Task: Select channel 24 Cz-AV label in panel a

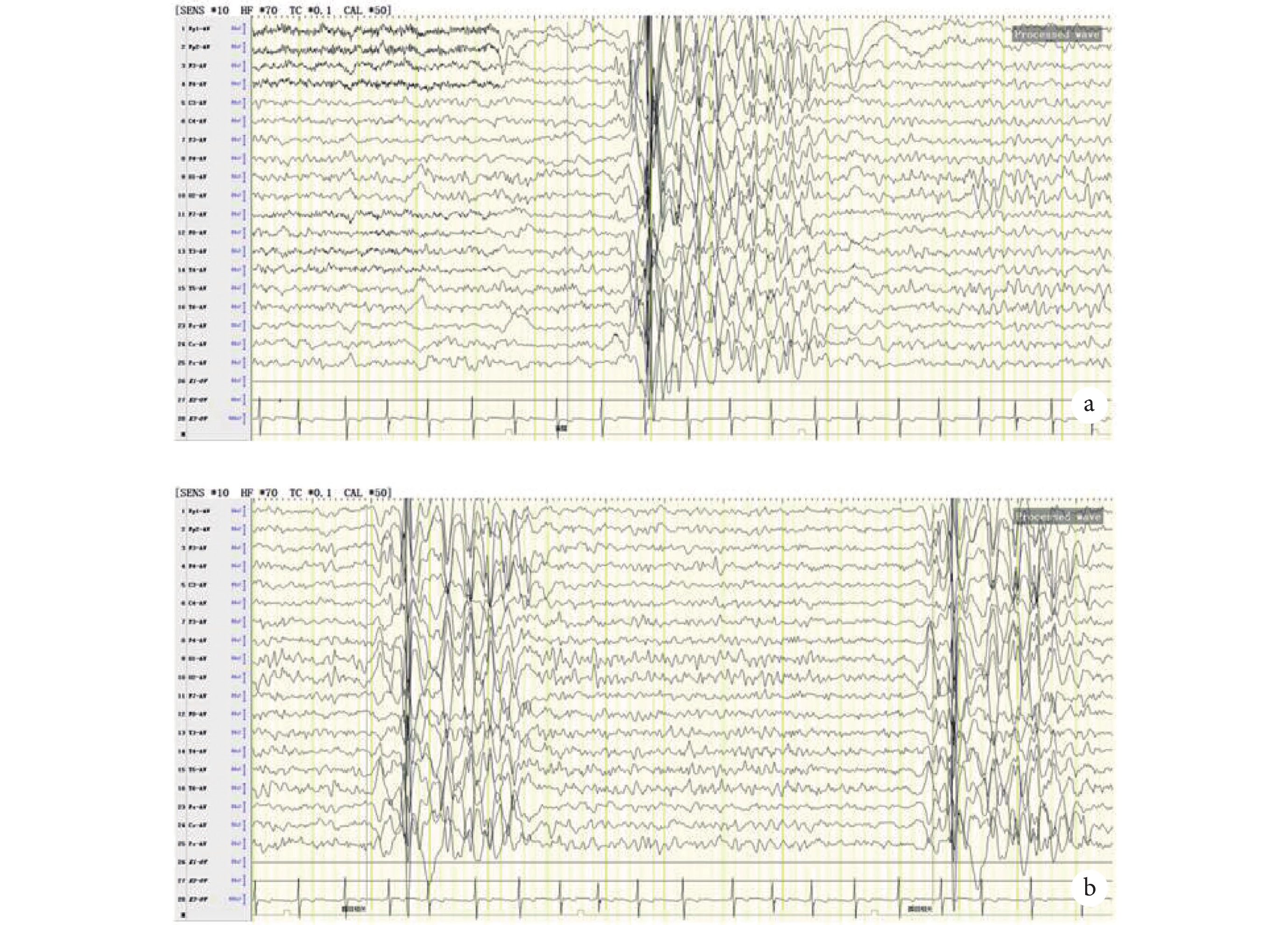Action: click(x=193, y=344)
